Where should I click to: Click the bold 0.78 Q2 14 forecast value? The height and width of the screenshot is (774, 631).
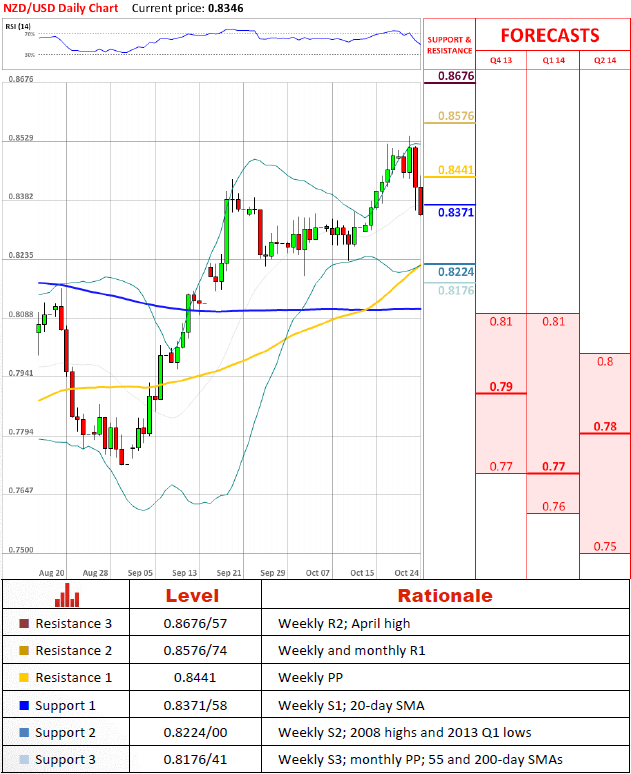pyautogui.click(x=605, y=426)
